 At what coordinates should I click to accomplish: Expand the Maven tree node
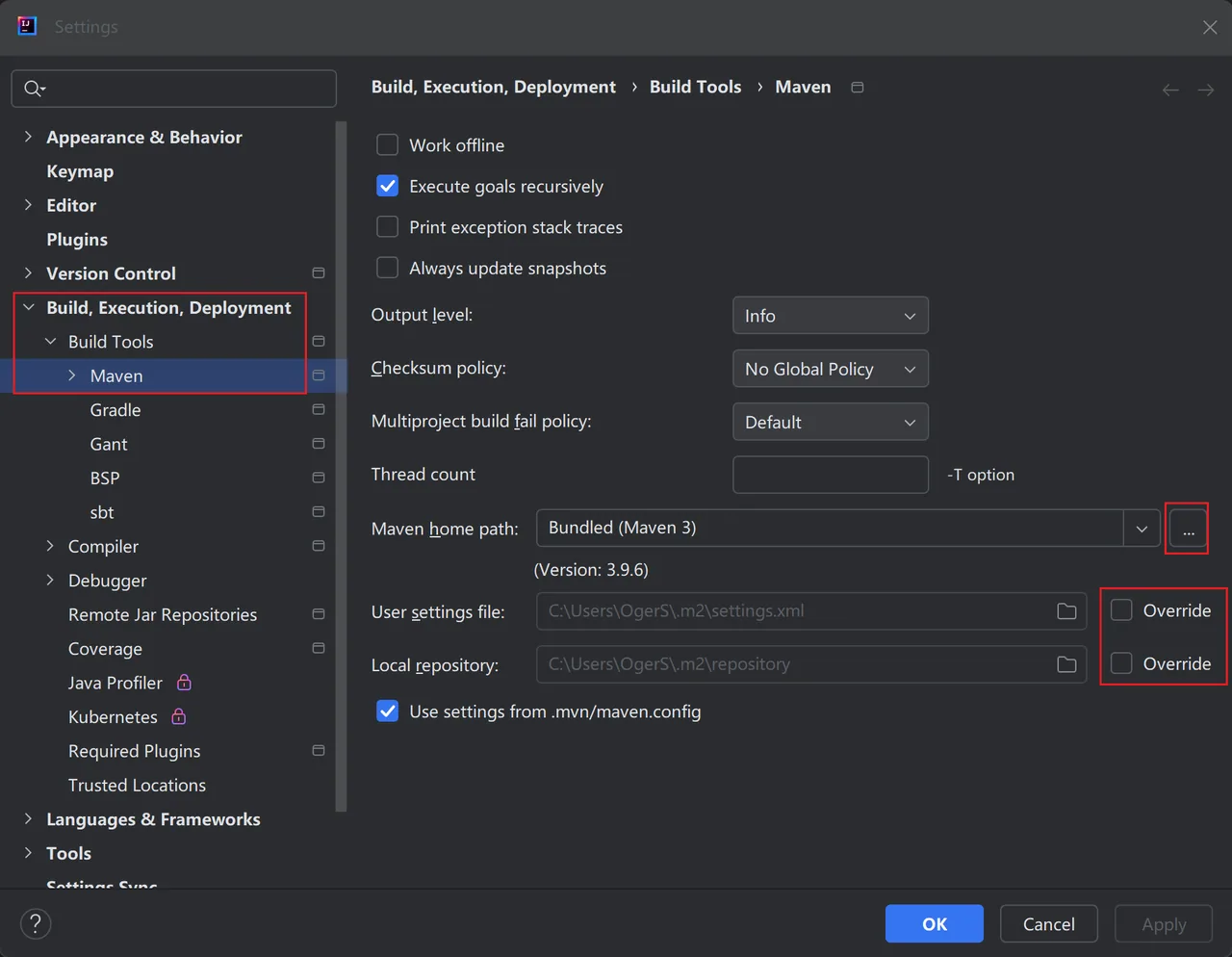coord(71,375)
